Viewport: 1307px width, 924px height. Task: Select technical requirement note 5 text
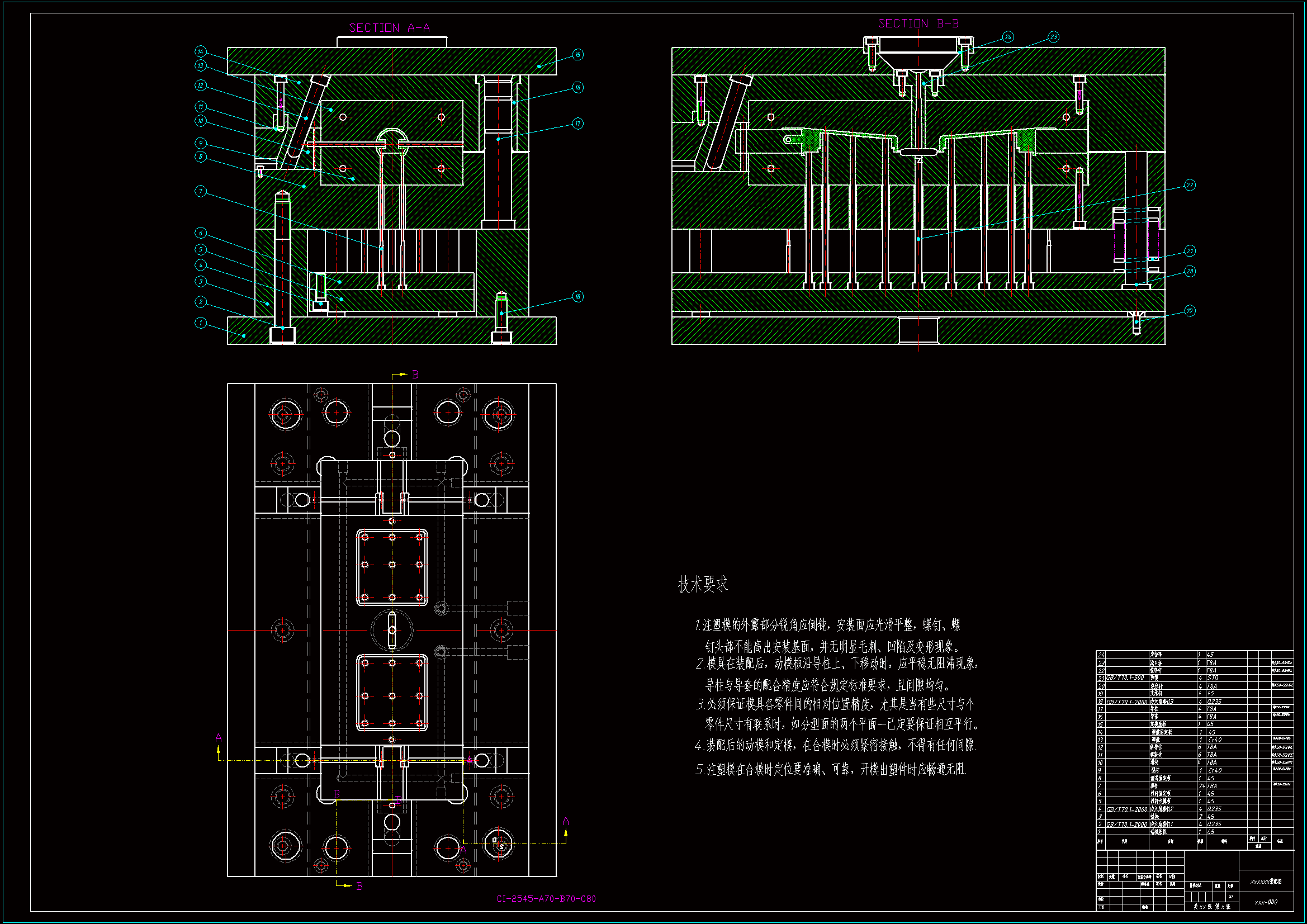click(831, 770)
